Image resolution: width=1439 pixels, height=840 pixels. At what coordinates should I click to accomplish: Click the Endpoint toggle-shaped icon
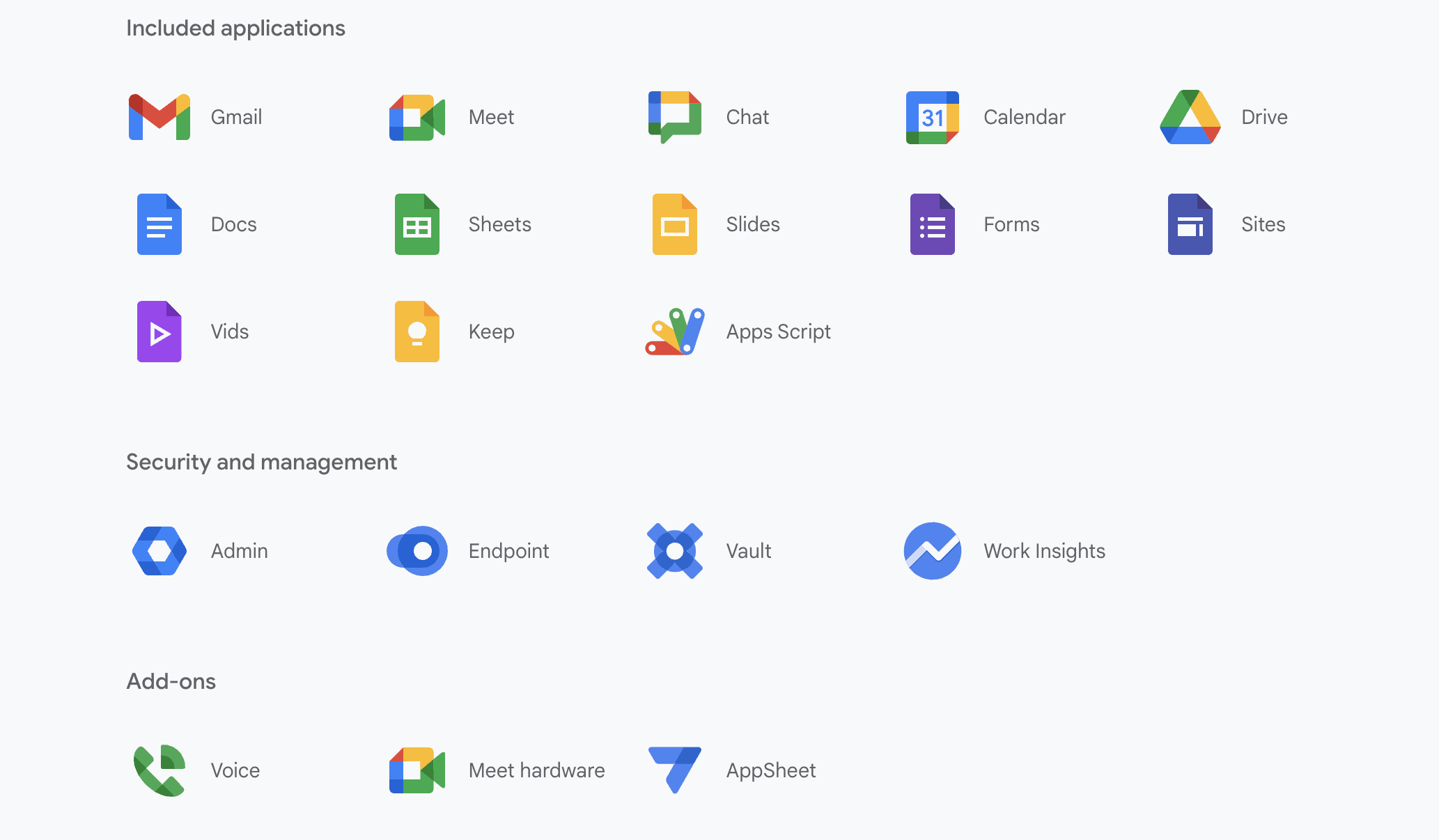click(417, 551)
